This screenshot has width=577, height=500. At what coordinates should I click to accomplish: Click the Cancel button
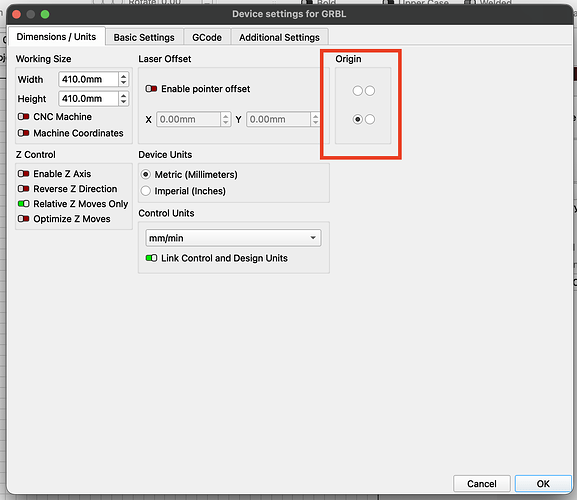[x=482, y=483]
